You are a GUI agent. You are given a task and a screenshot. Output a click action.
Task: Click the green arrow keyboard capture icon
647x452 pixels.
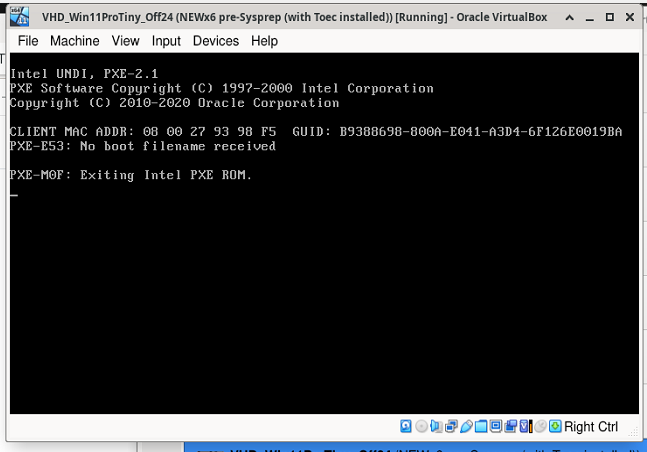555,426
